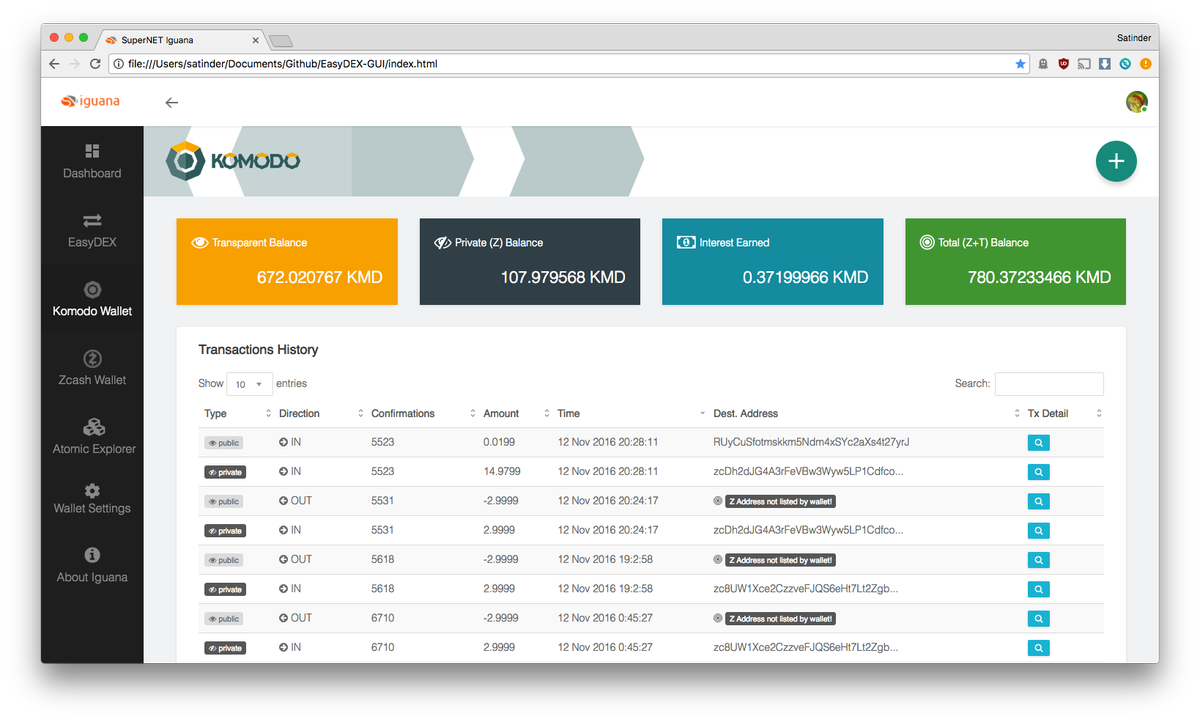Viewport: 1200px width, 722px height.
Task: Sort by Time column
Action: coord(630,413)
